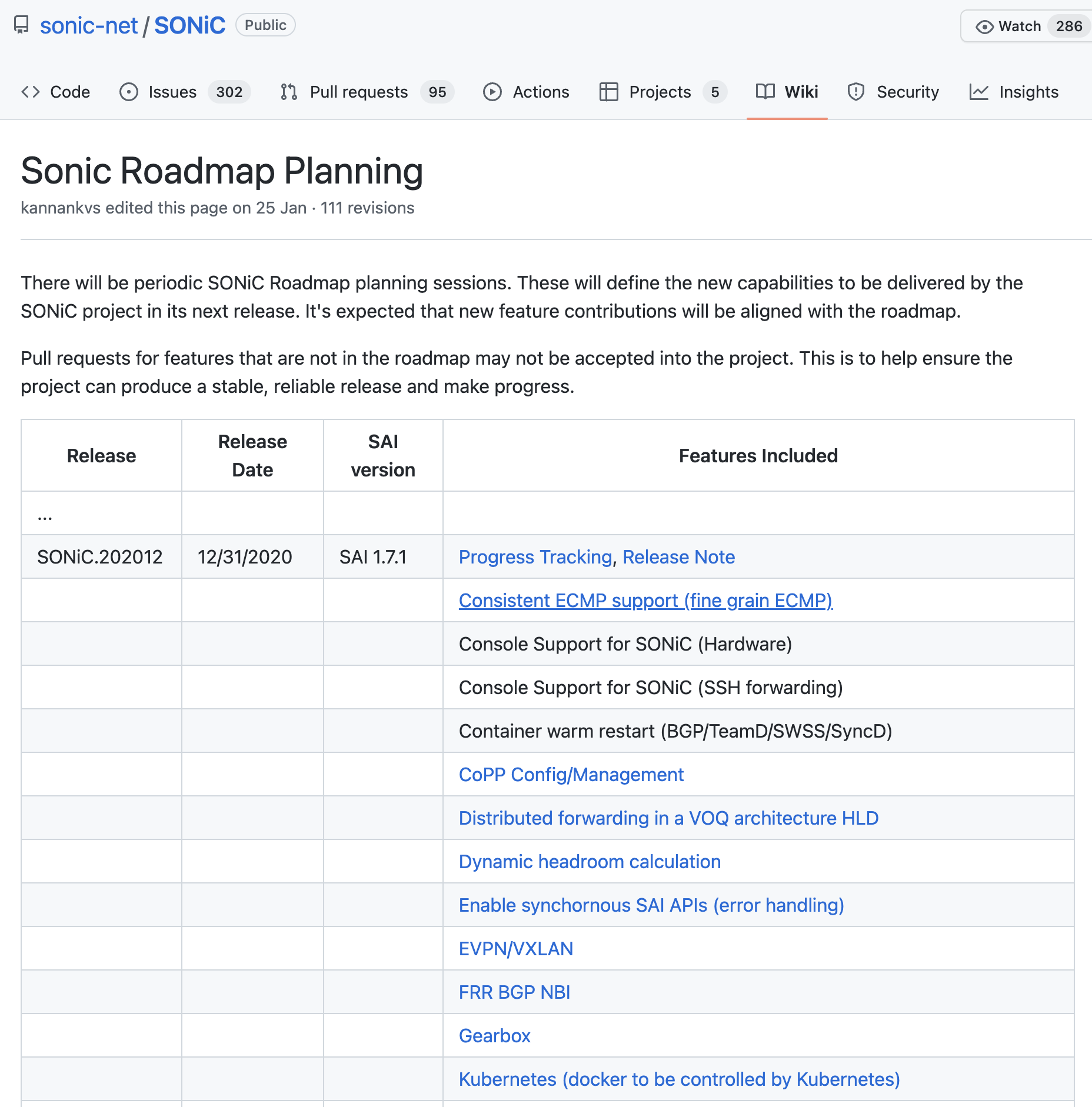Viewport: 1092px width, 1107px height.
Task: Click the Issues circle-dot icon
Action: click(x=128, y=92)
